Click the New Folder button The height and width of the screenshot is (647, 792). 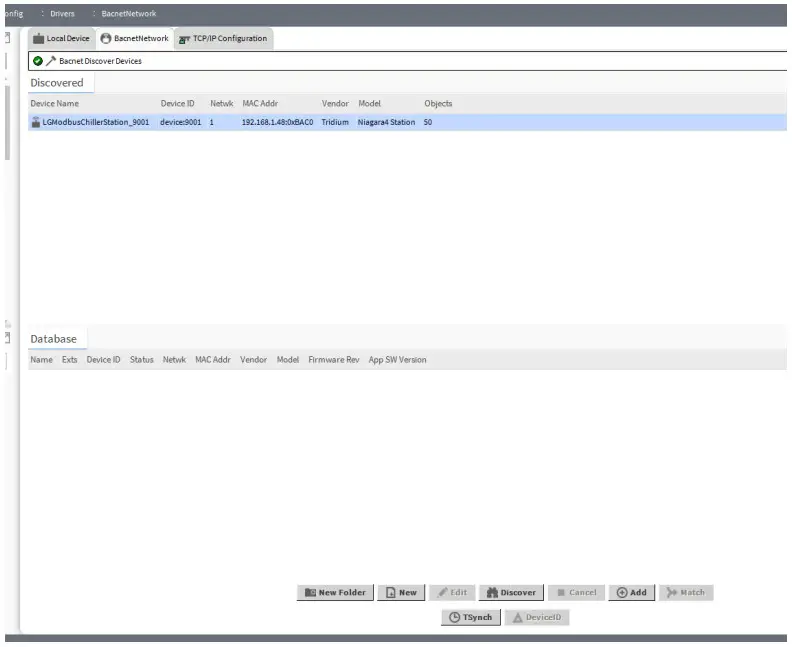(335, 592)
